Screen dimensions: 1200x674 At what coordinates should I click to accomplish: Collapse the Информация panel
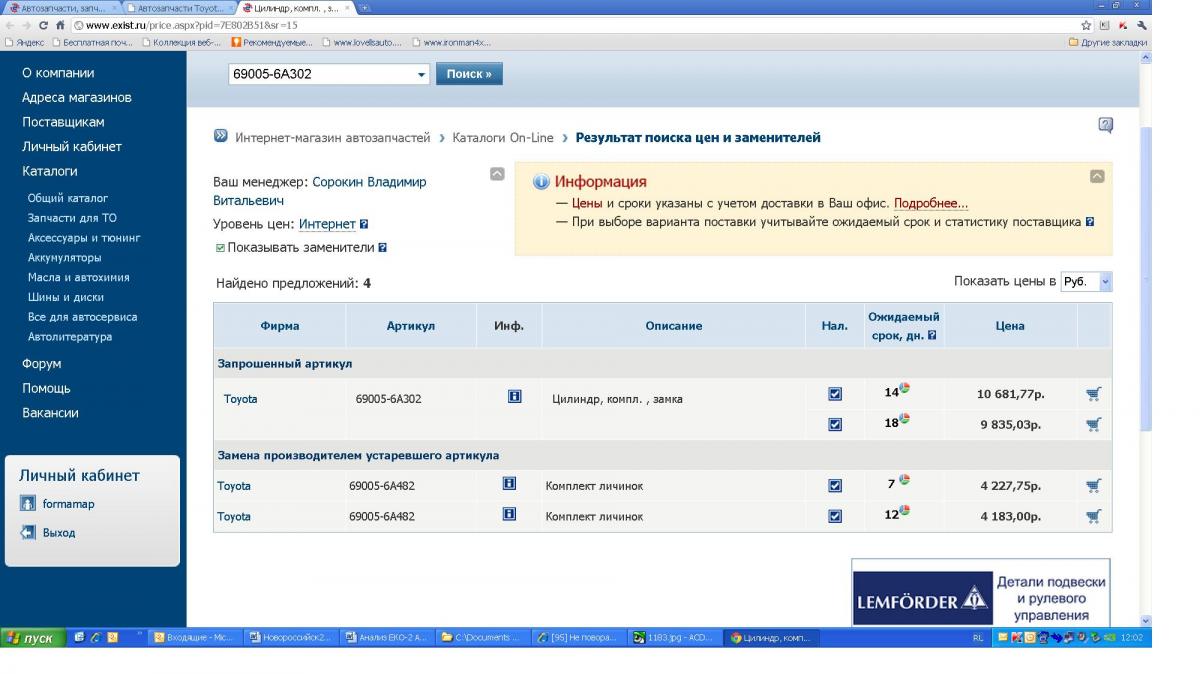(x=1097, y=176)
